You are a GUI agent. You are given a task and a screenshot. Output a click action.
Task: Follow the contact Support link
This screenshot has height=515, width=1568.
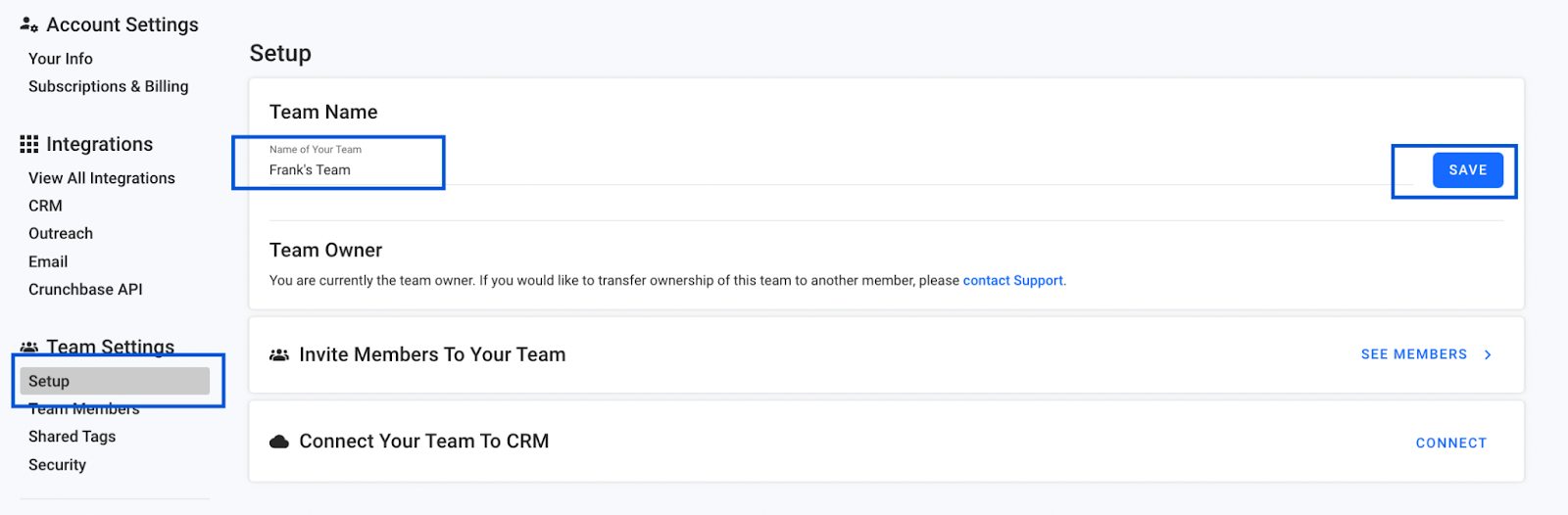point(1013,281)
